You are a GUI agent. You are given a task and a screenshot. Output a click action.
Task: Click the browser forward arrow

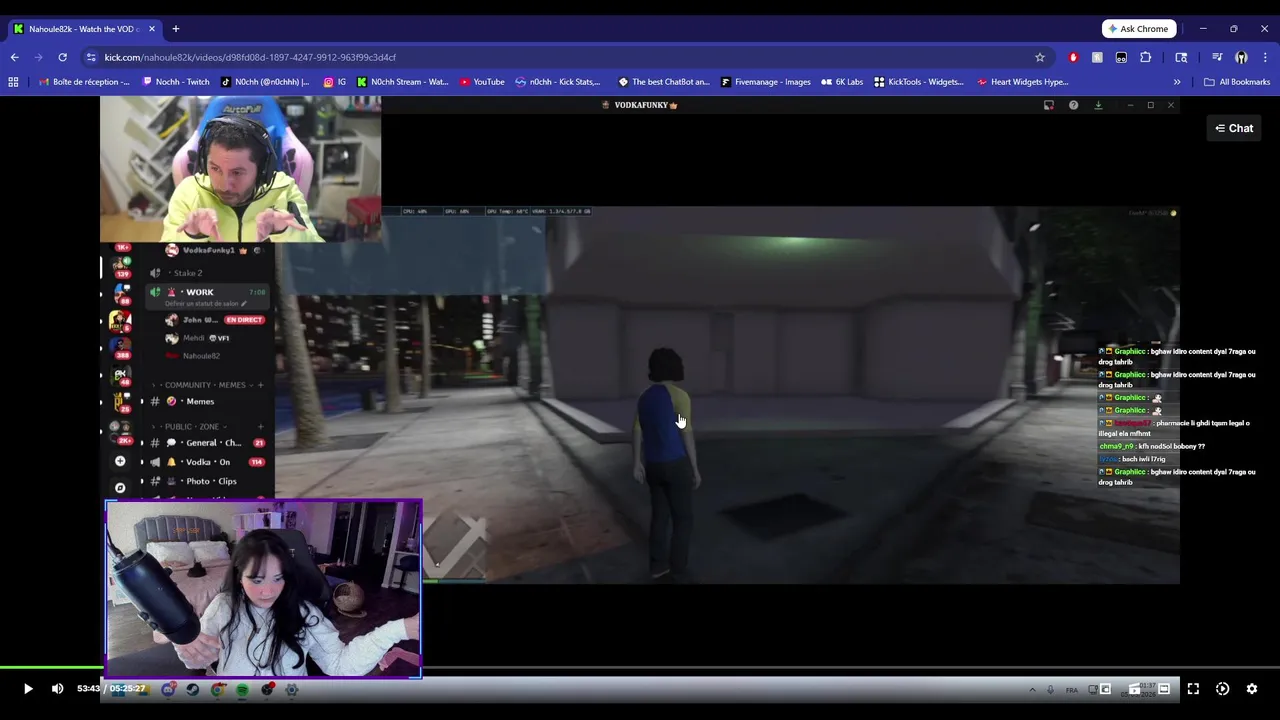coord(38,57)
